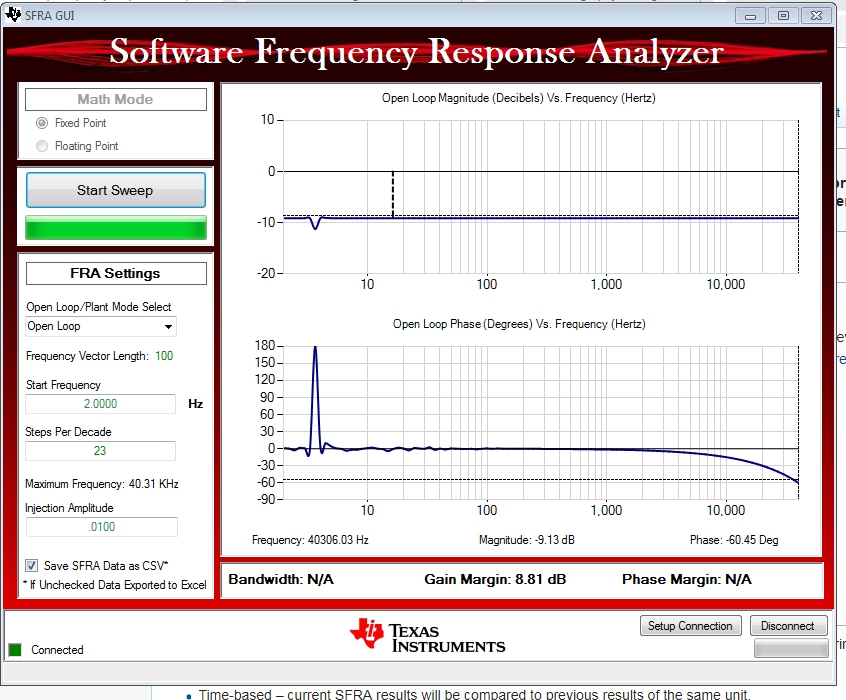Click the Start Sweep button
Screen dimensions: 846x700
pos(115,190)
